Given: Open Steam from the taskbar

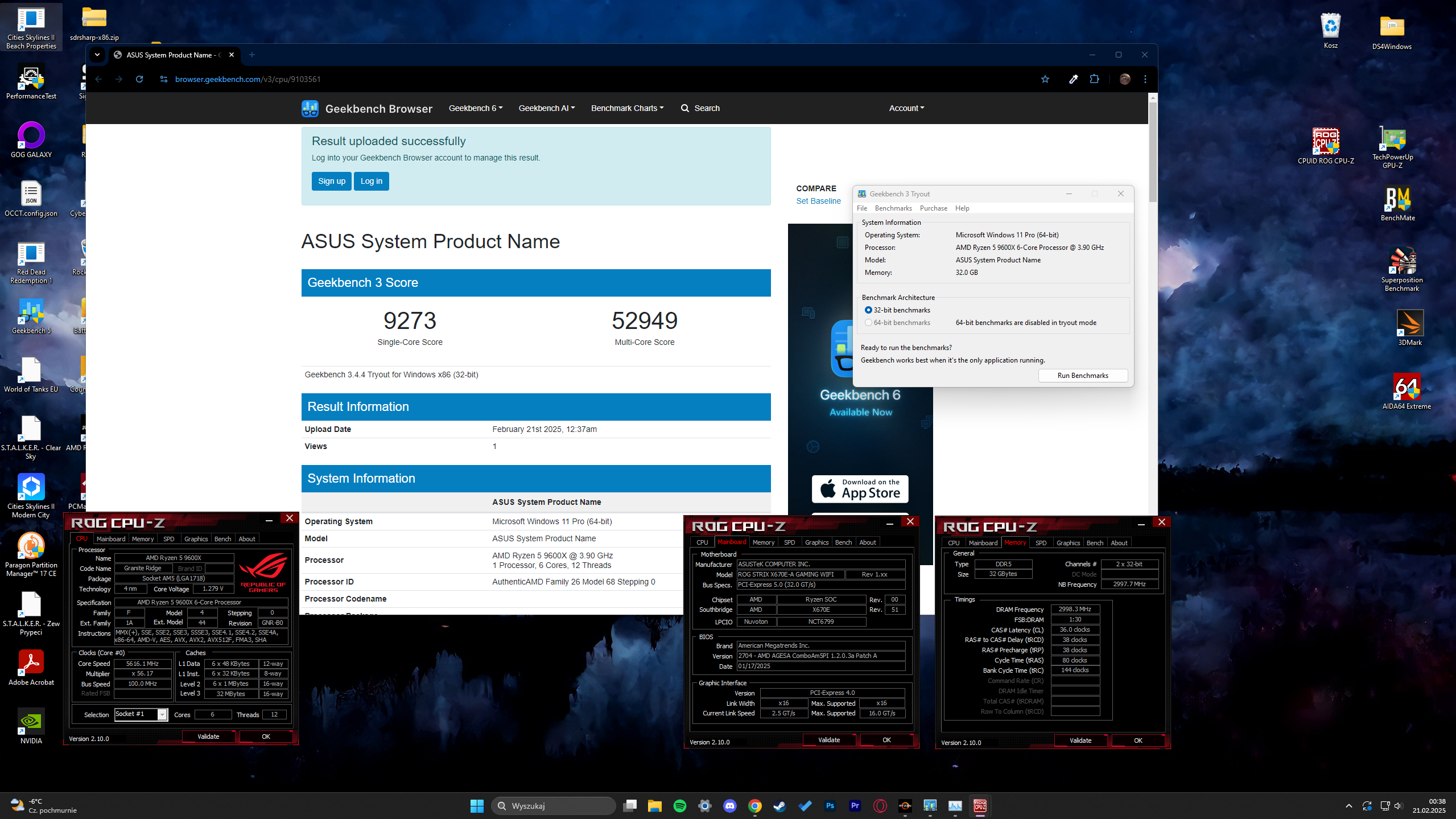Looking at the screenshot, I should (779, 805).
